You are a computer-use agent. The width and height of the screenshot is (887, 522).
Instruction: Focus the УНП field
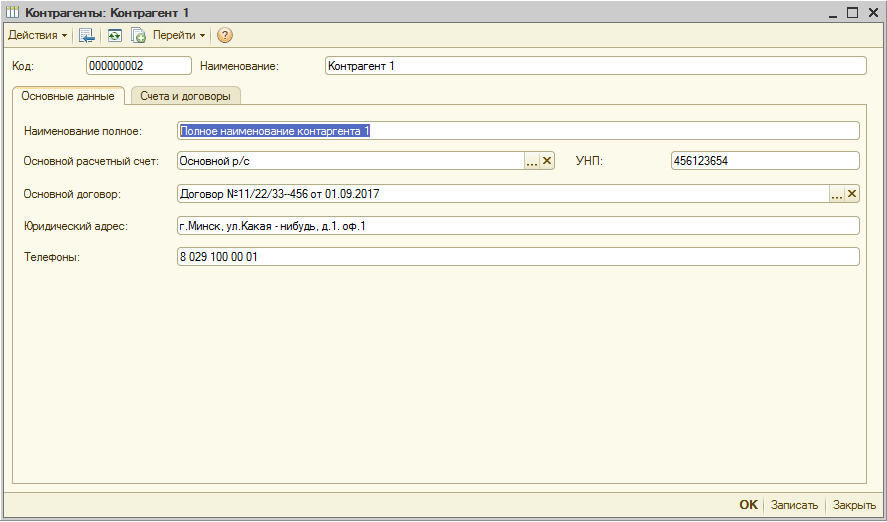click(x=764, y=161)
